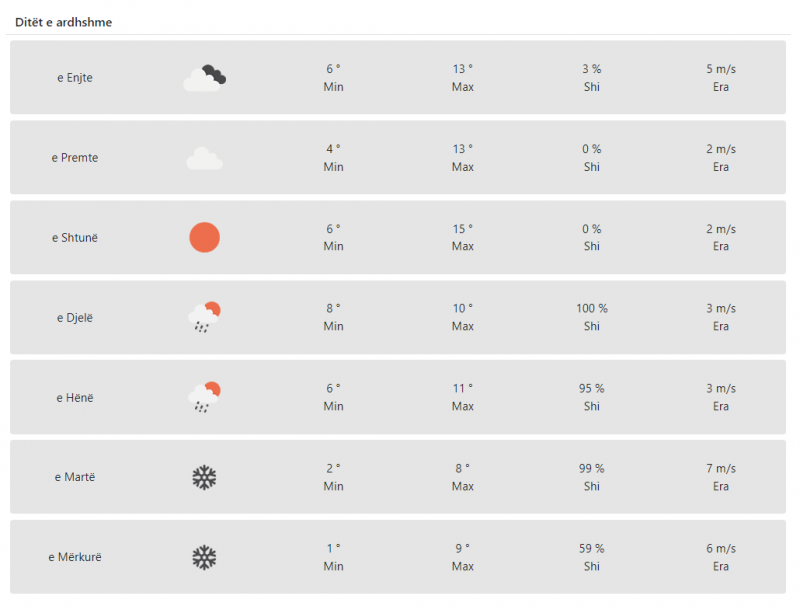
Task: Open the e Shtunë forecast row
Action: [x=398, y=238]
